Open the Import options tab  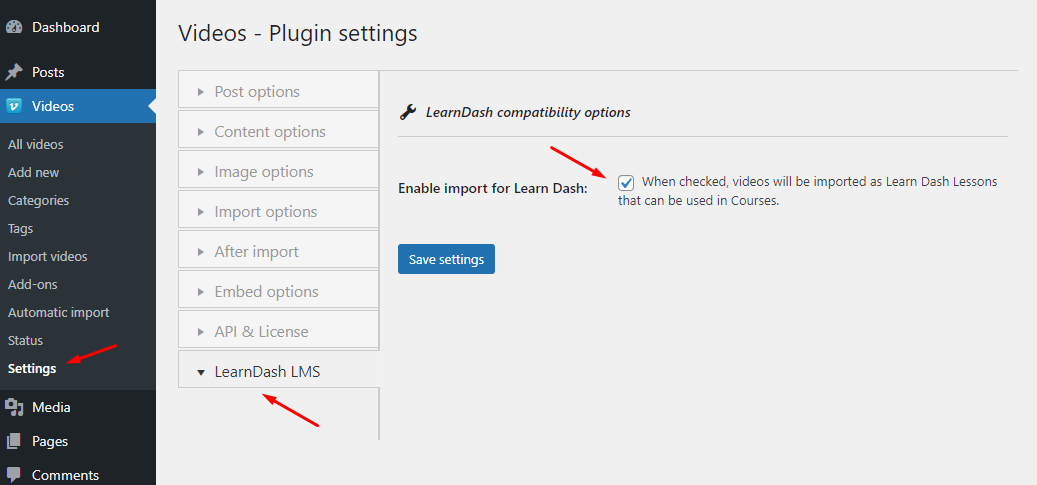[x=278, y=212]
